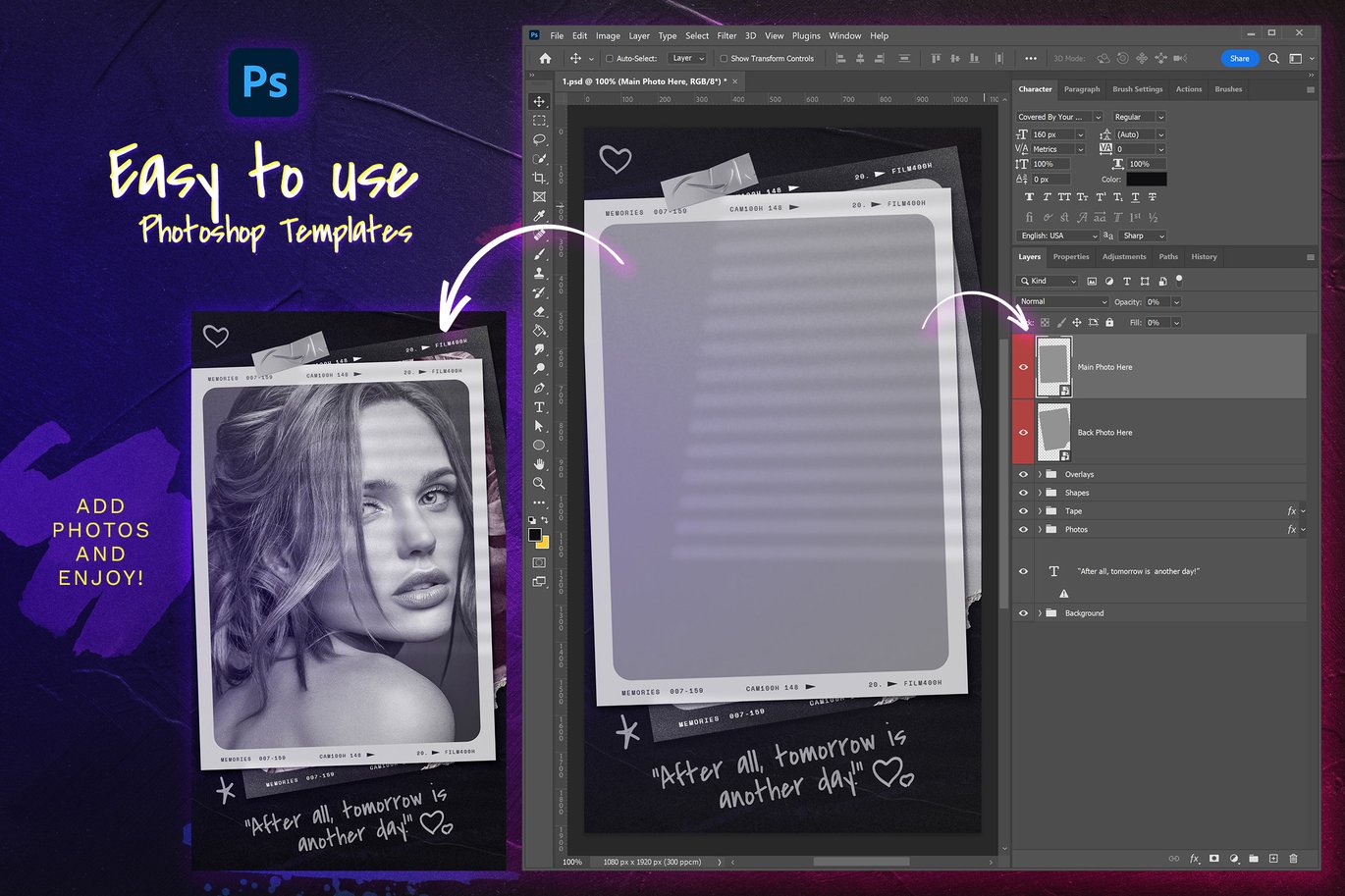Select the Ellipse shape tool
1345x896 pixels.
point(539,446)
